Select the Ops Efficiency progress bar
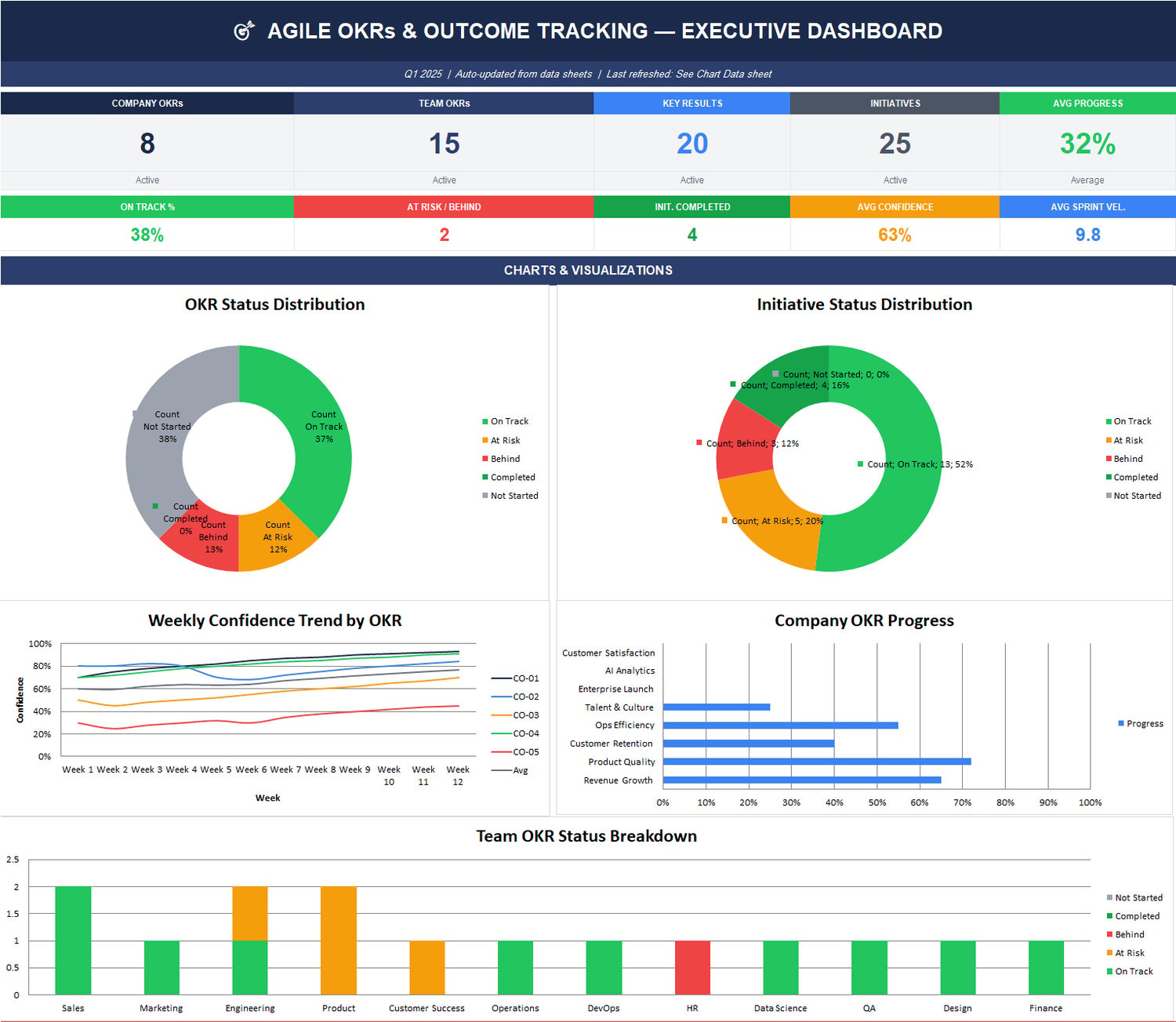The height and width of the screenshot is (1022, 1176). coord(780,726)
